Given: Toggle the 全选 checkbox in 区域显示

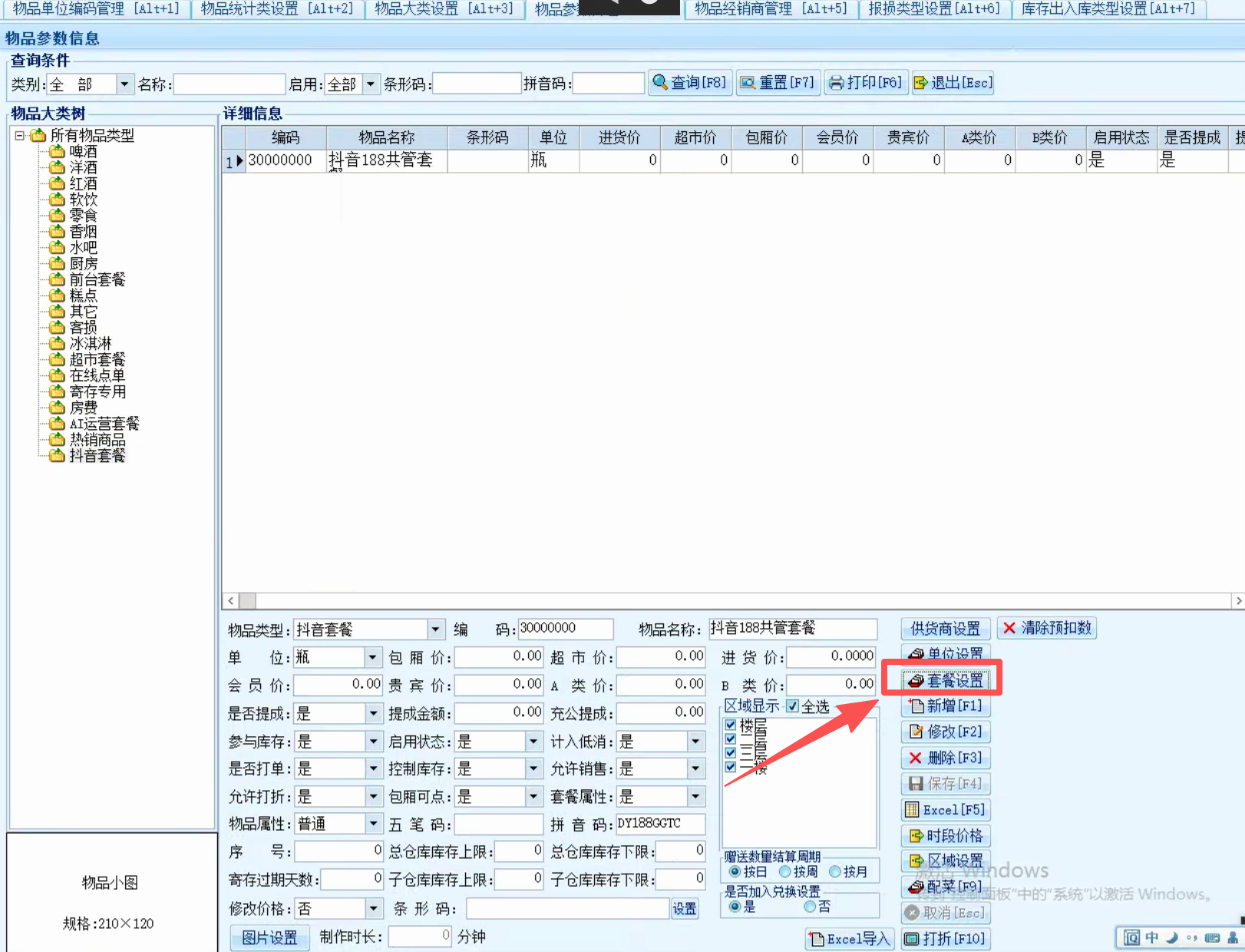Looking at the screenshot, I should point(793,706).
